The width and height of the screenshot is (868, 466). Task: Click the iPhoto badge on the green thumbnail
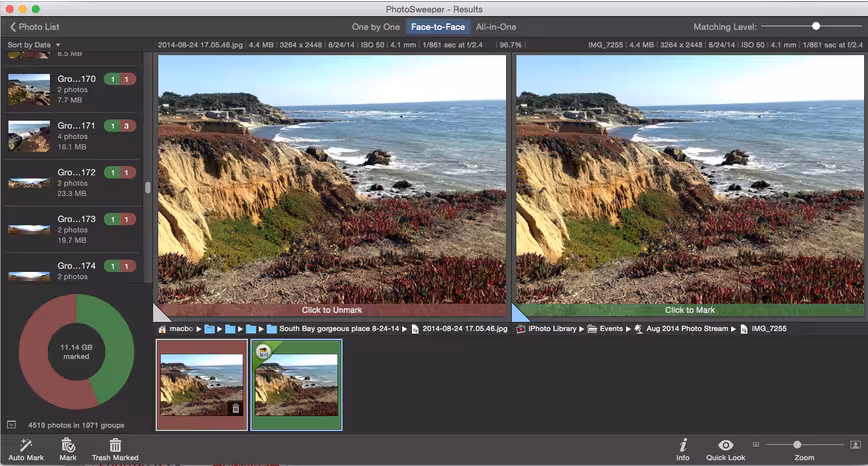(x=264, y=351)
